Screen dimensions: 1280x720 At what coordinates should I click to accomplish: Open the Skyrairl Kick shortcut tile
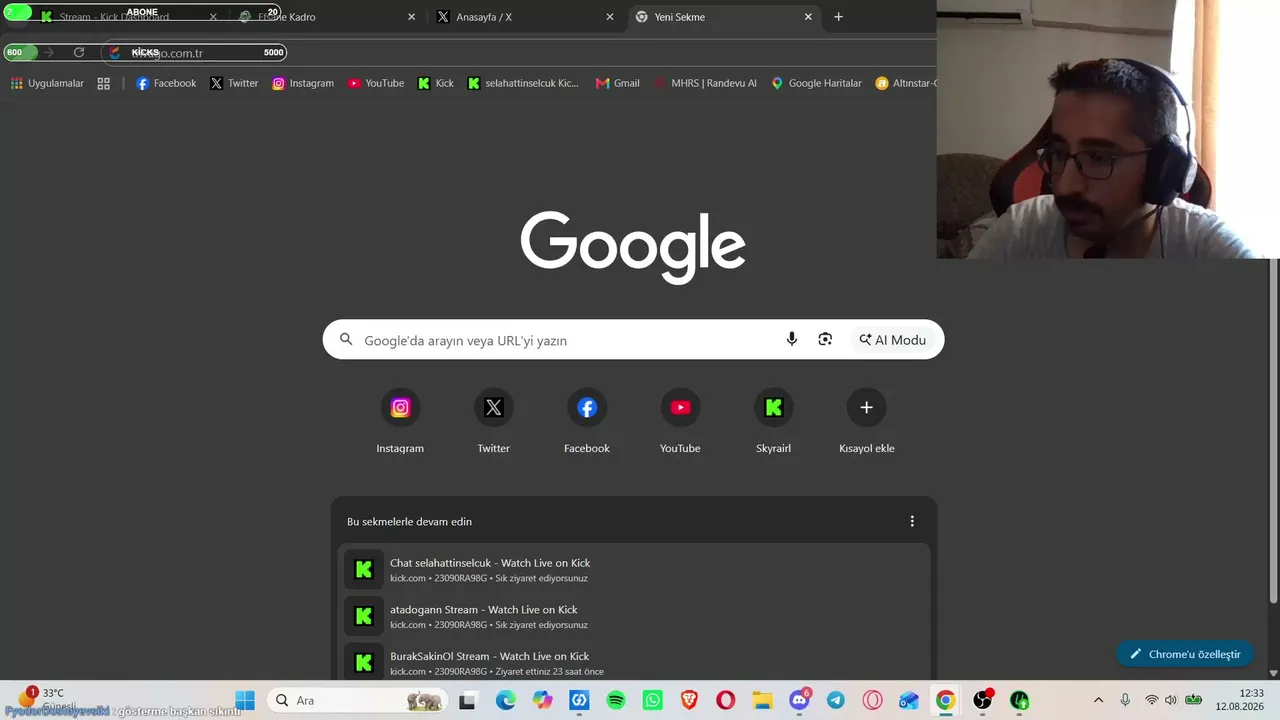pyautogui.click(x=773, y=421)
